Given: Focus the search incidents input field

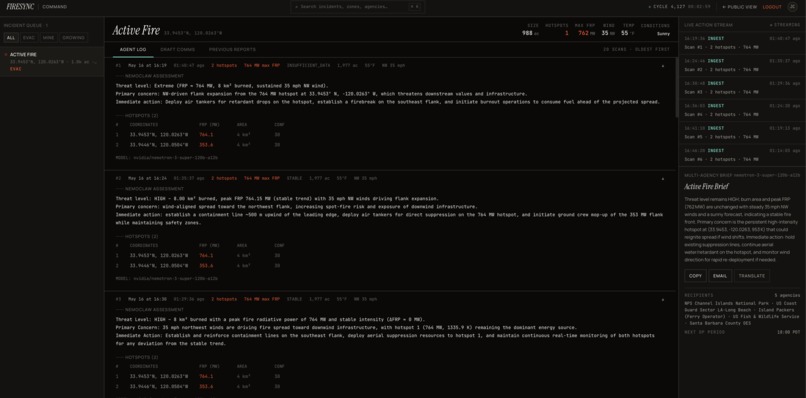Looking at the screenshot, I should coord(357,7).
